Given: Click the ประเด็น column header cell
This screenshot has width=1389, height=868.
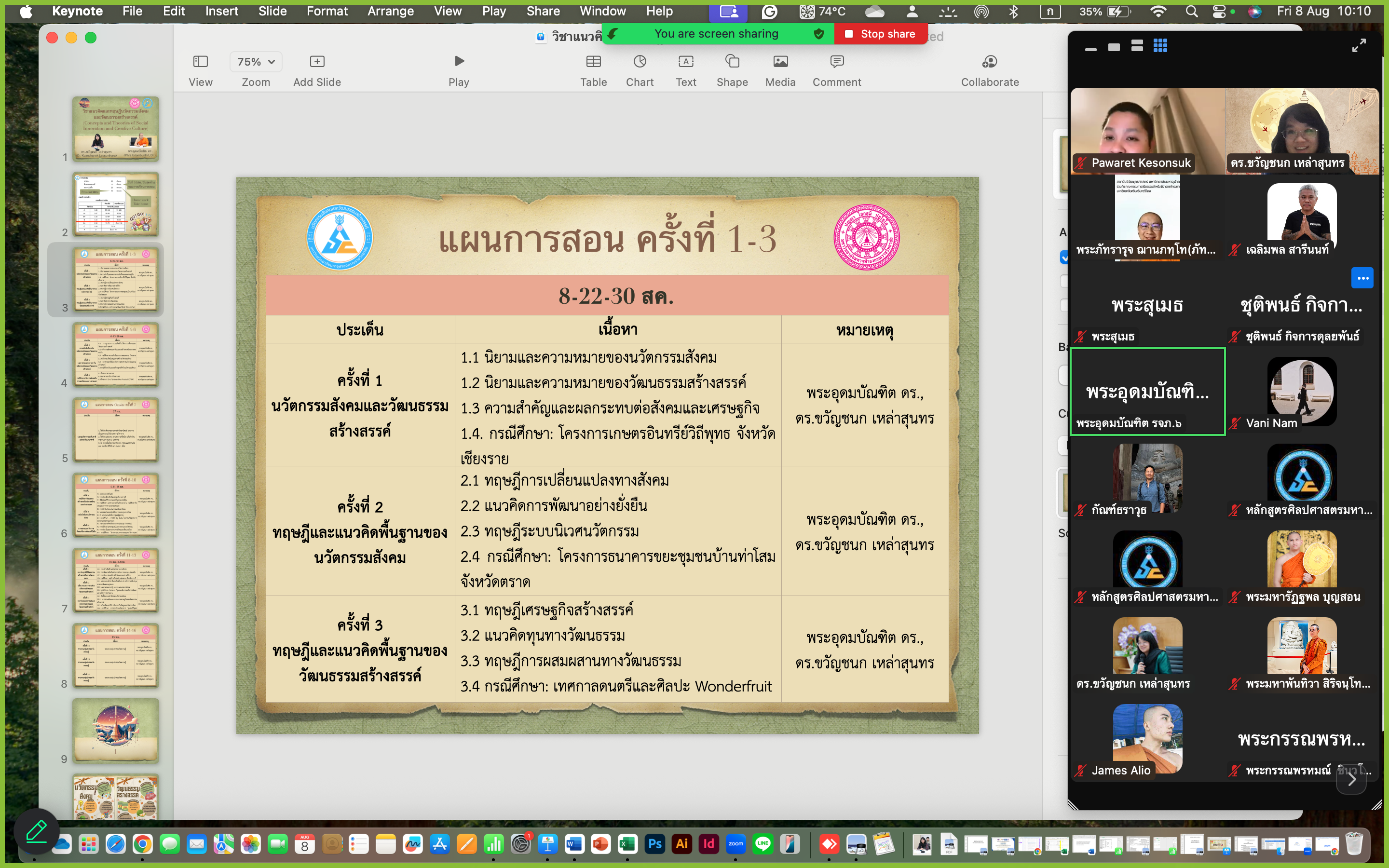Looking at the screenshot, I should (360, 329).
